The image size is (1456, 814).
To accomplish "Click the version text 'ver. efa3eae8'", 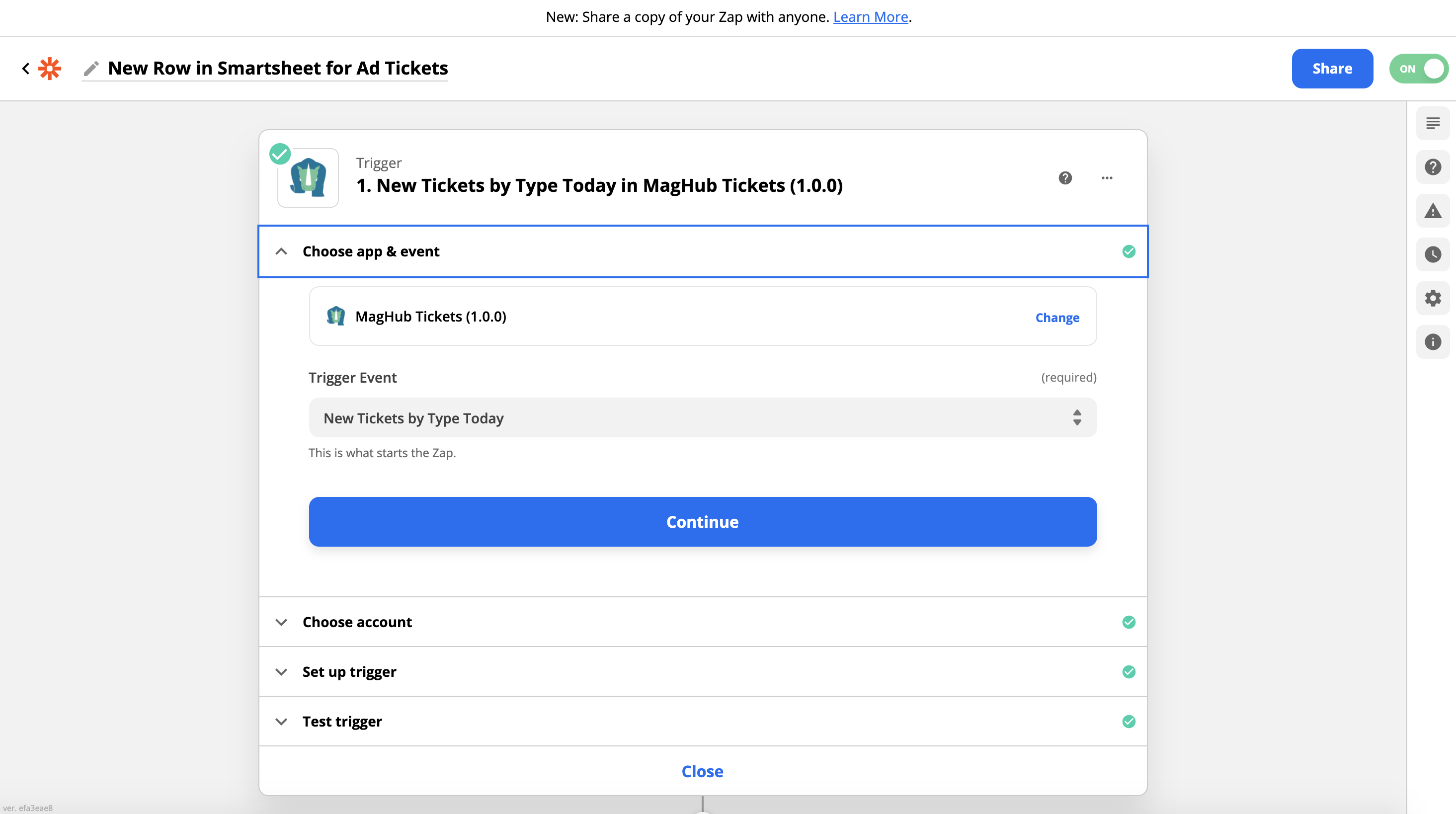I will coord(28,808).
